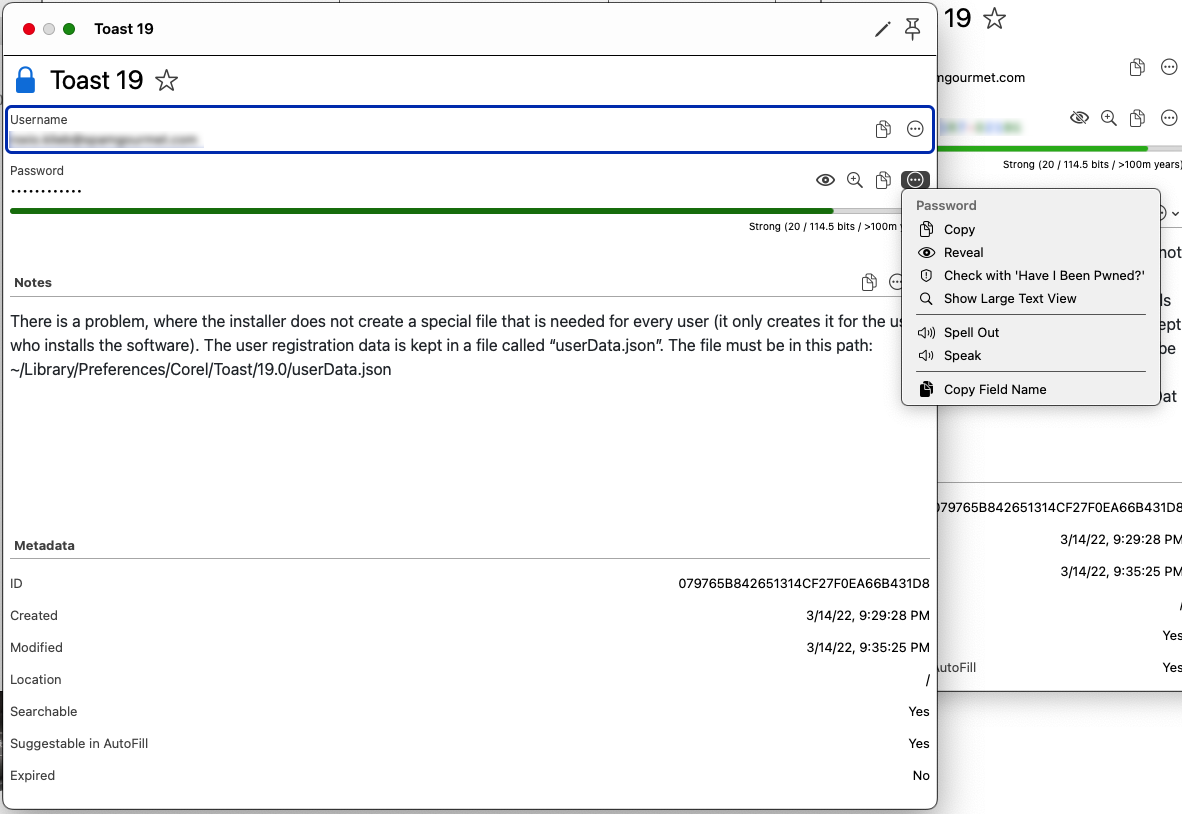Select 'Check with Have I Been Pwned?'

[x=1043, y=276]
